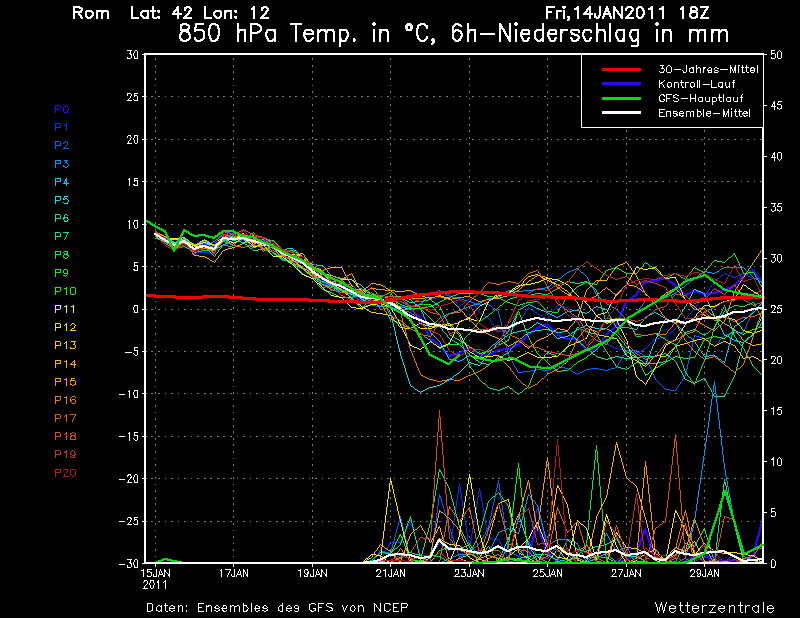Click the red 30-Jahres-Mittel legend line
800x618 pixels.
click(620, 70)
